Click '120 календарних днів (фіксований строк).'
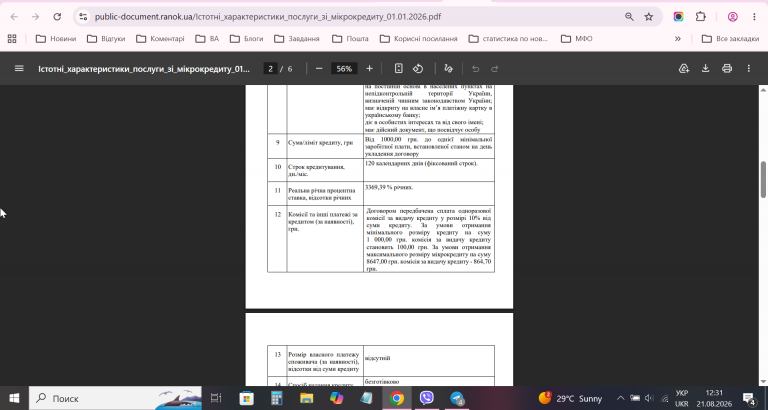This screenshot has height=410, width=768. click(x=421, y=163)
